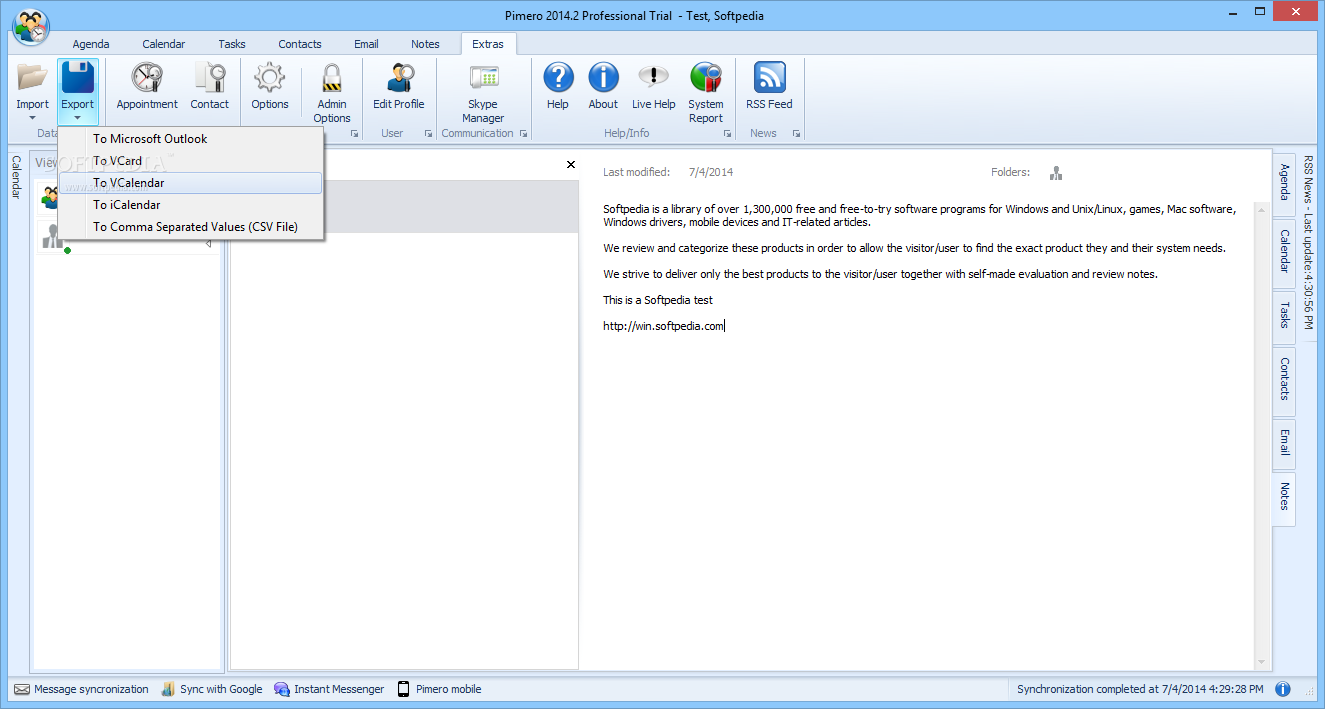This screenshot has height=709, width=1325.
Task: Start Sync with Google
Action: pyautogui.click(x=211, y=689)
